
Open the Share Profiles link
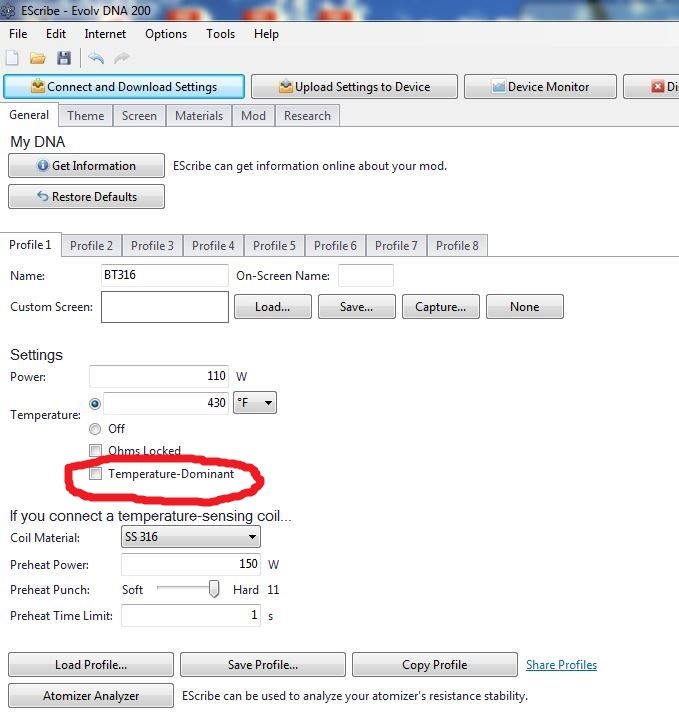click(x=561, y=665)
